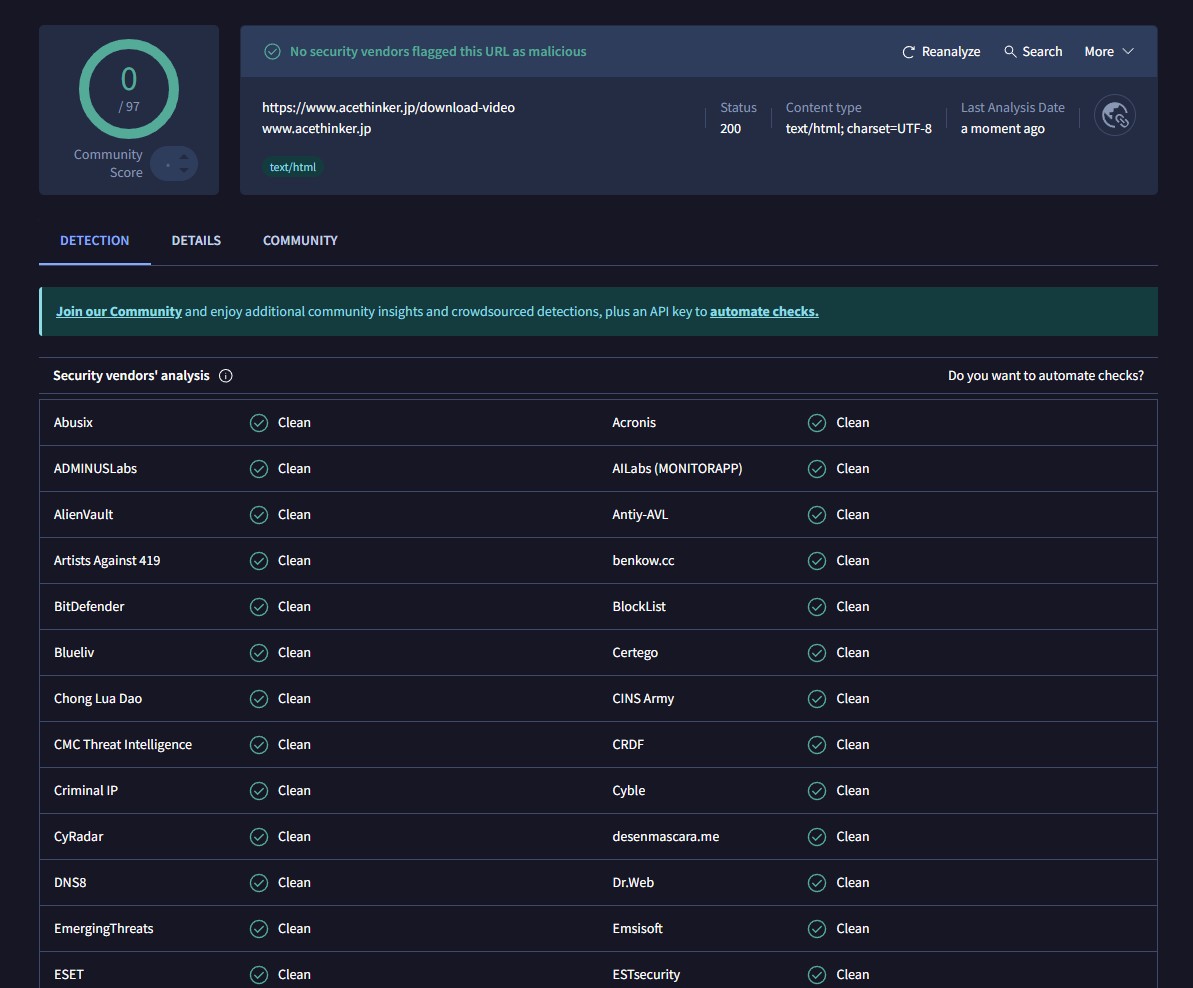Click the Community Score vote control
The image size is (1193, 988).
click(x=175, y=164)
